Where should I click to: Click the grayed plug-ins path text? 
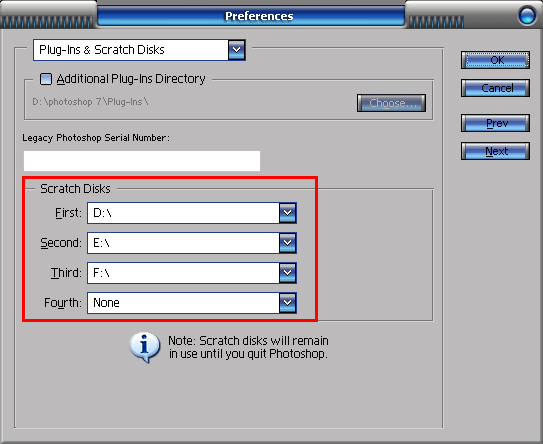[90, 102]
